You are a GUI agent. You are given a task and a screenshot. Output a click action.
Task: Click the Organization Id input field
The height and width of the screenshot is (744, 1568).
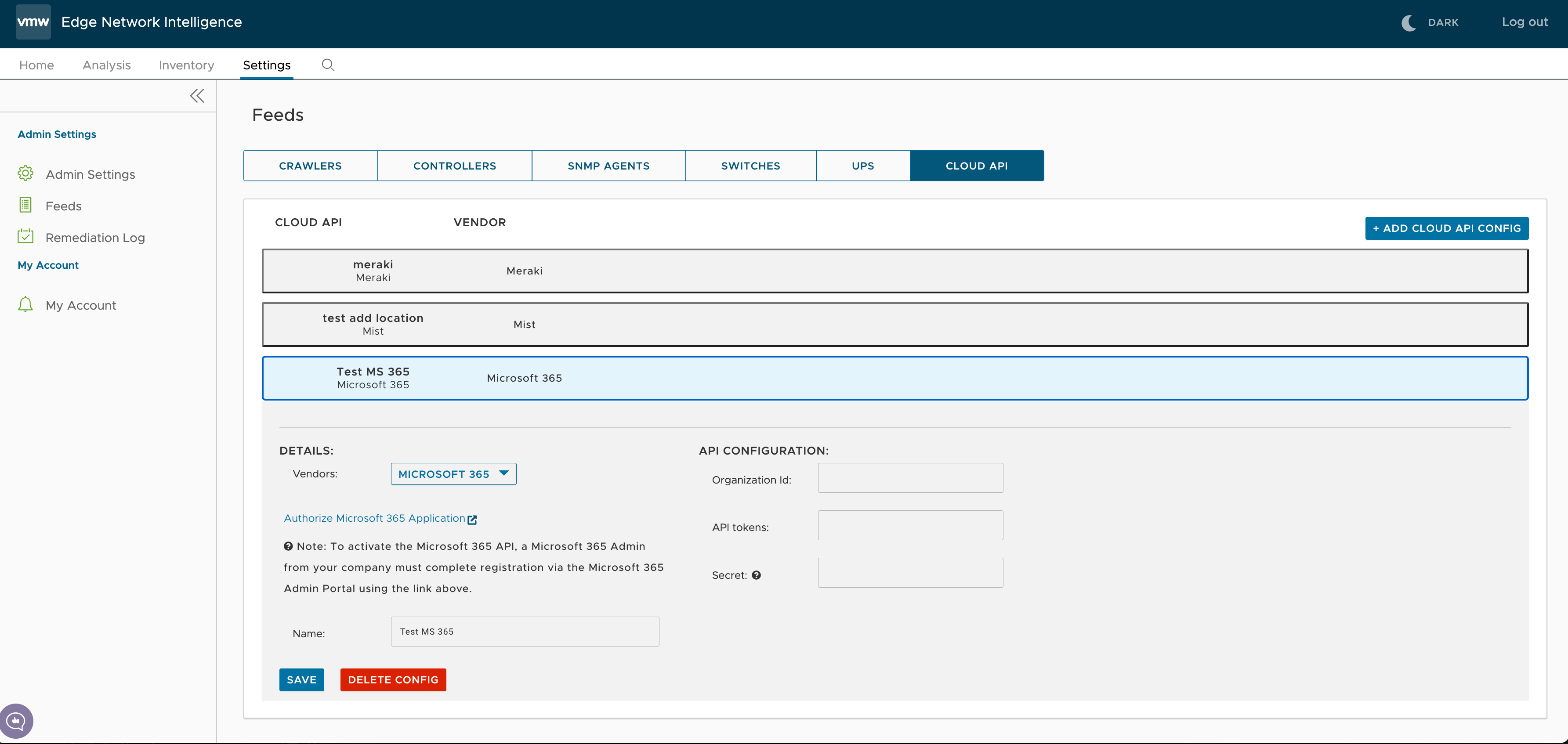pos(910,477)
